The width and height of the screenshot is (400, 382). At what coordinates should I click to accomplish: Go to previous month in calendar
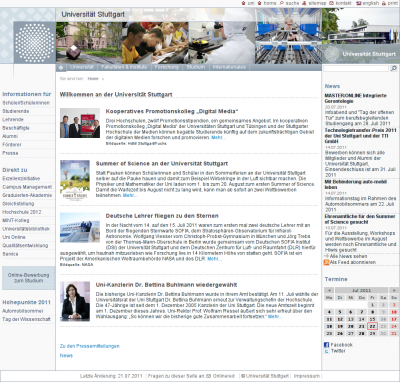point(329,290)
